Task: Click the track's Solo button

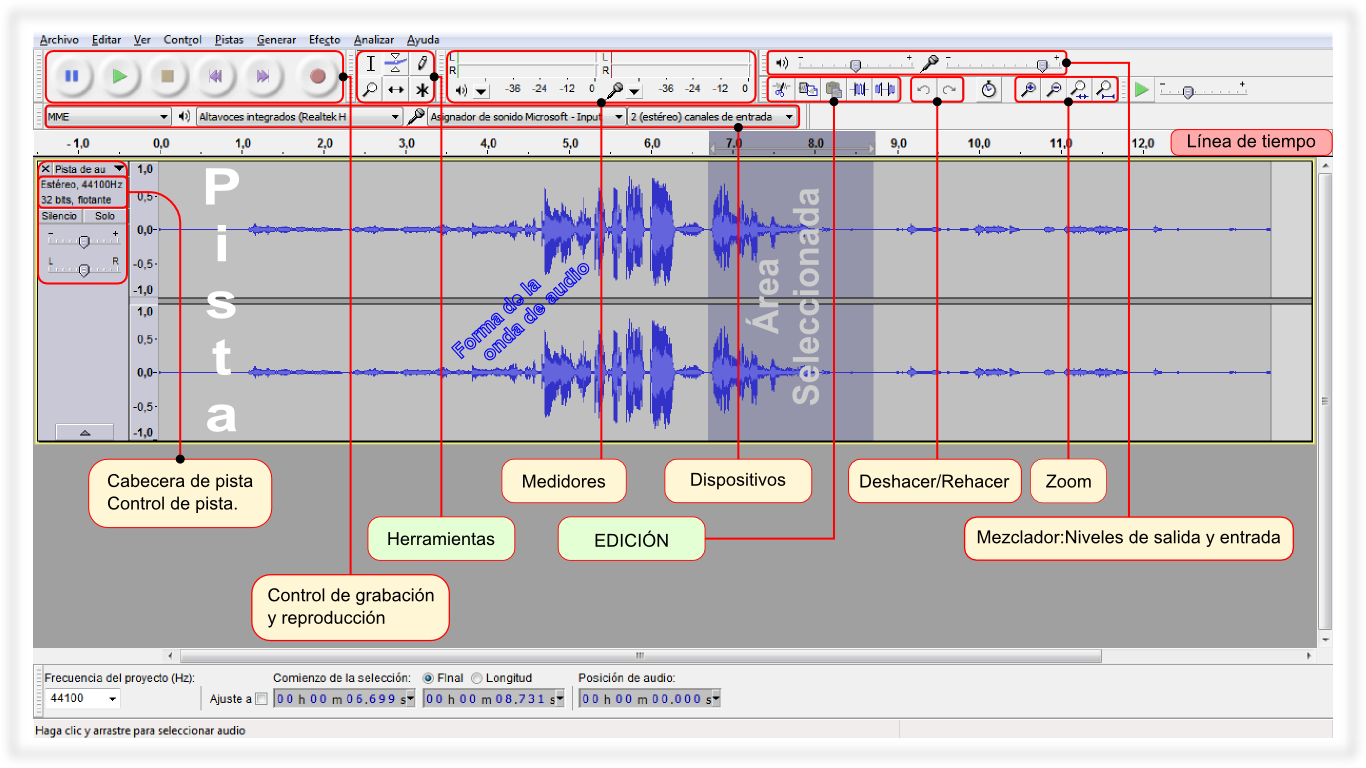Action: point(105,216)
